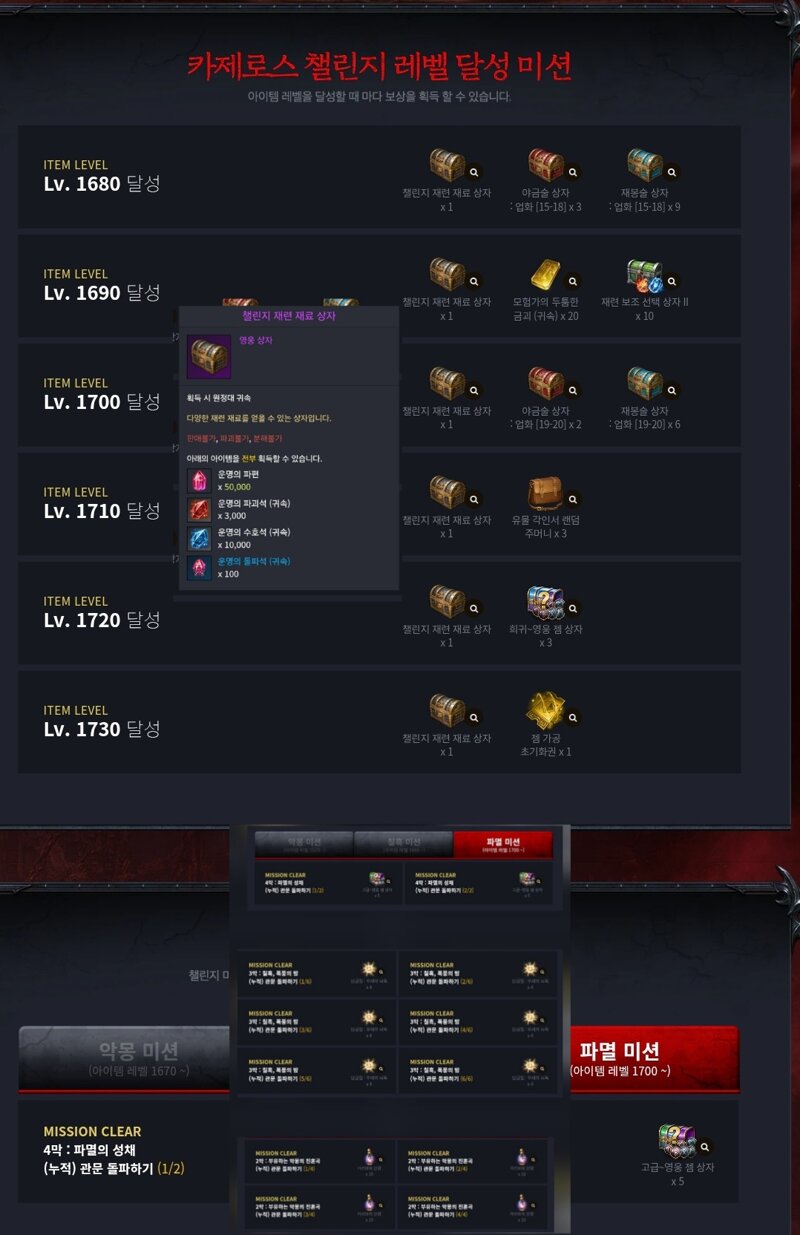Click the Lv. 1690 adventurer's gold bar icon
This screenshot has width=800, height=1235.
point(546,274)
